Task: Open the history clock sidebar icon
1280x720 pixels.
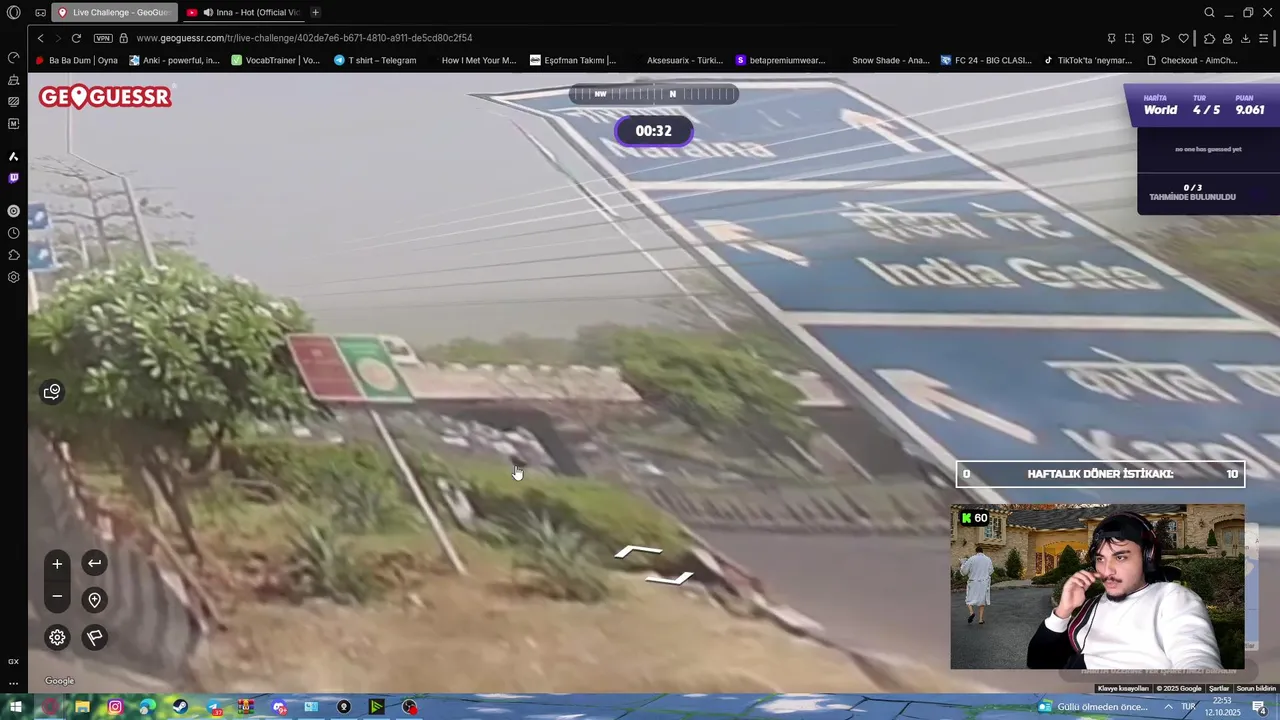Action: tap(14, 233)
